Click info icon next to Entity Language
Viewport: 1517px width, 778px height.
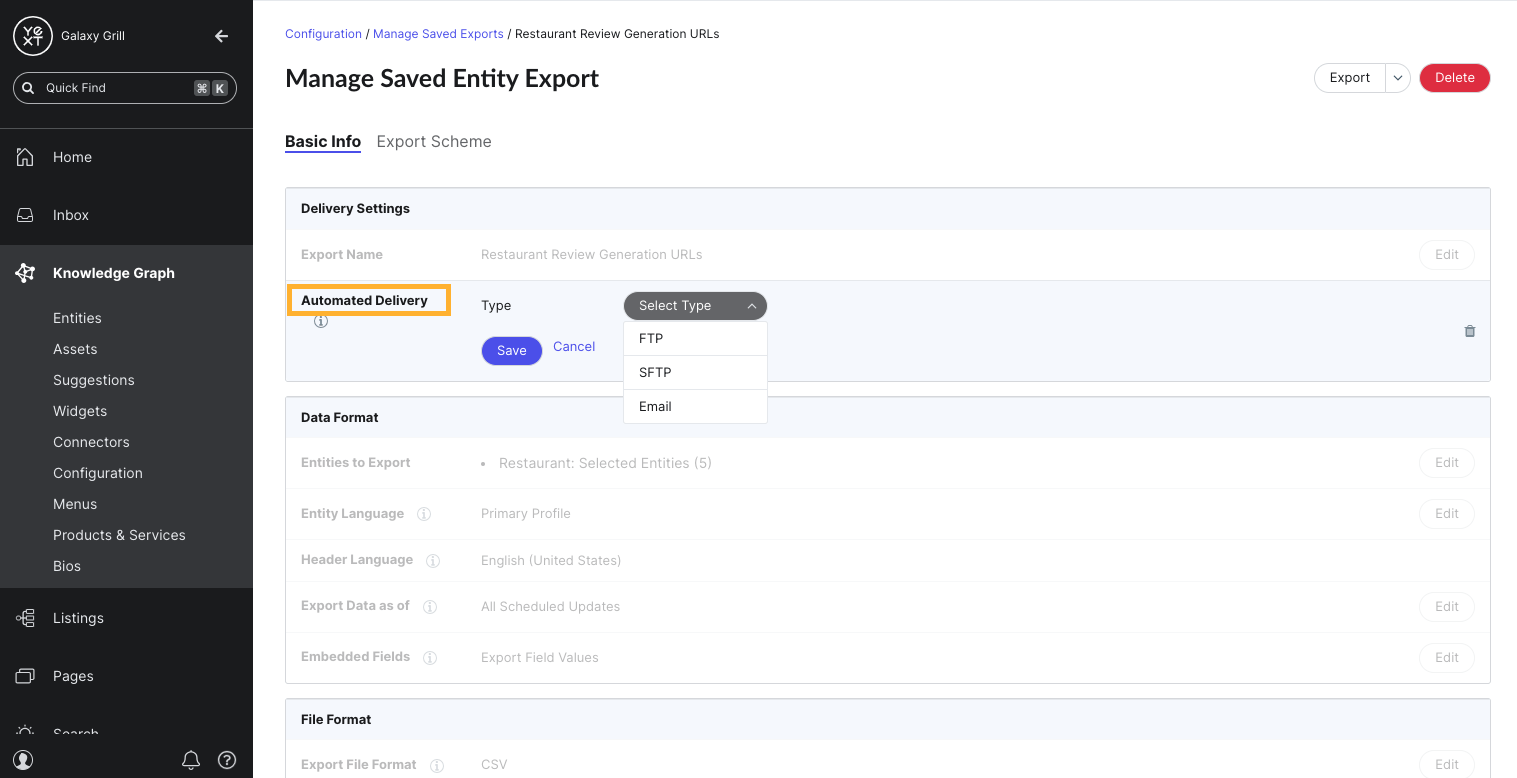click(x=424, y=514)
